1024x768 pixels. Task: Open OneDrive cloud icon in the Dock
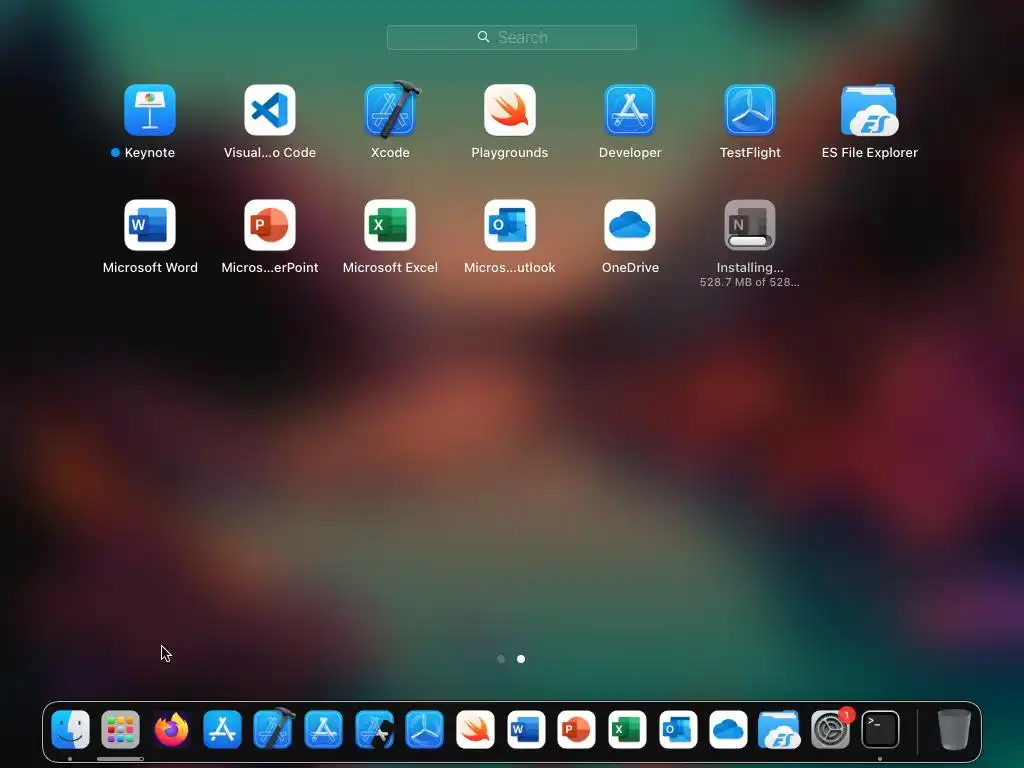728,729
